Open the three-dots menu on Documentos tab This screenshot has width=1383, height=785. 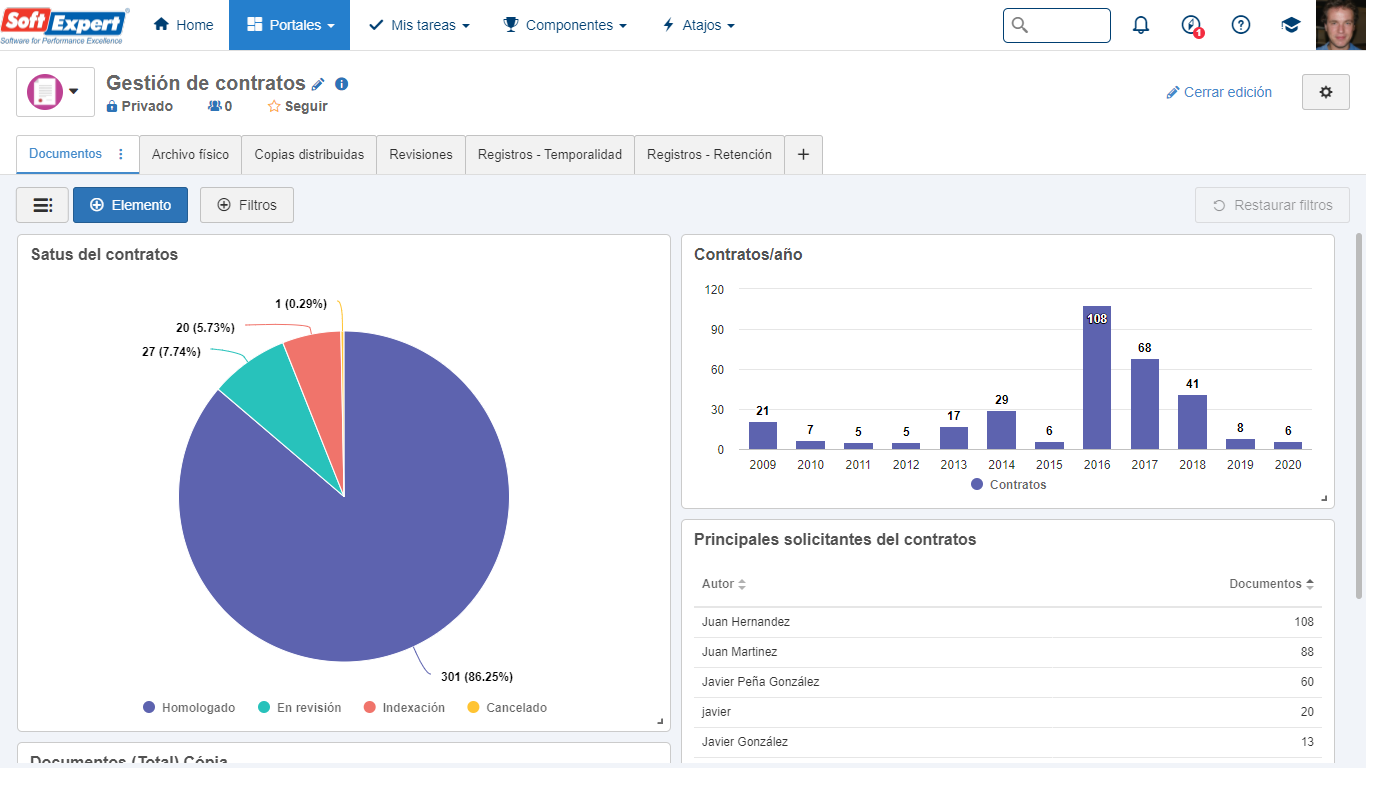(x=121, y=154)
